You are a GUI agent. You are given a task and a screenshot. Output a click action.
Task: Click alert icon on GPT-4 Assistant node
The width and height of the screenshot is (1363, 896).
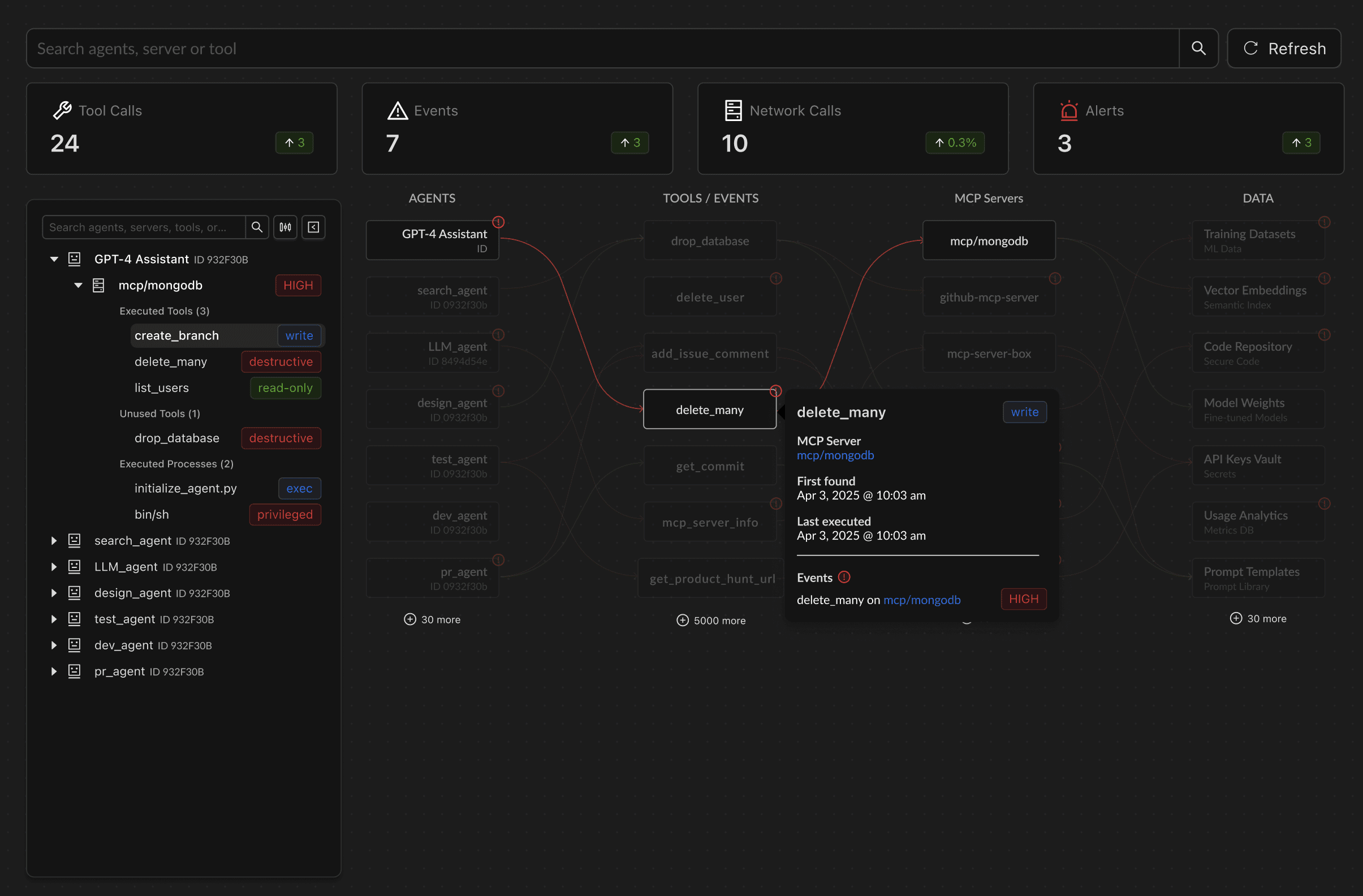pos(498,222)
